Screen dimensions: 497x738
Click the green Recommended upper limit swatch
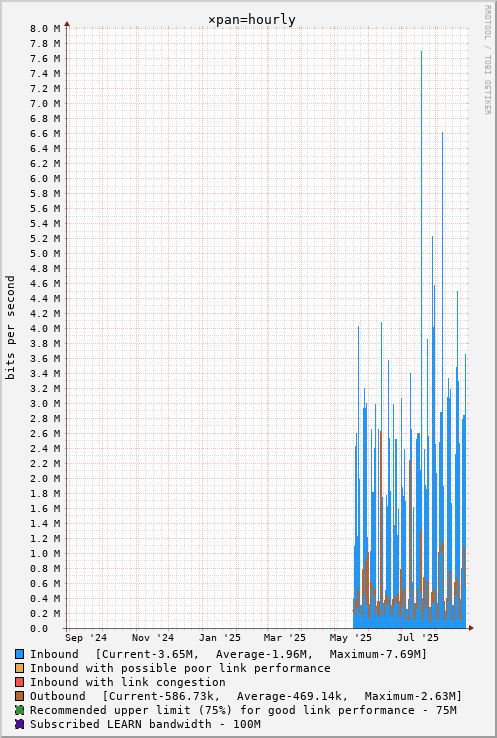(x=19, y=710)
